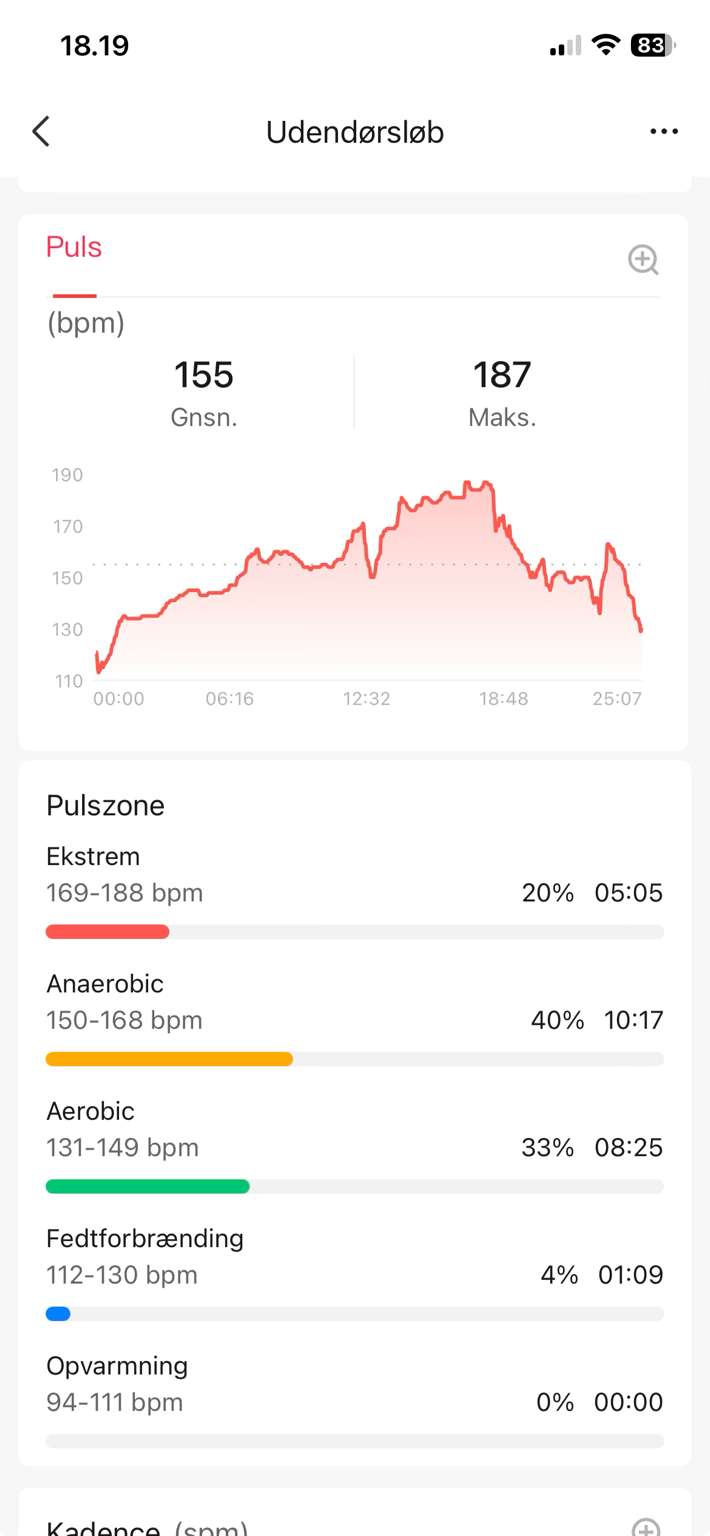Tap the cellular signal bars icon
This screenshot has height=1536, width=710.
tap(565, 46)
